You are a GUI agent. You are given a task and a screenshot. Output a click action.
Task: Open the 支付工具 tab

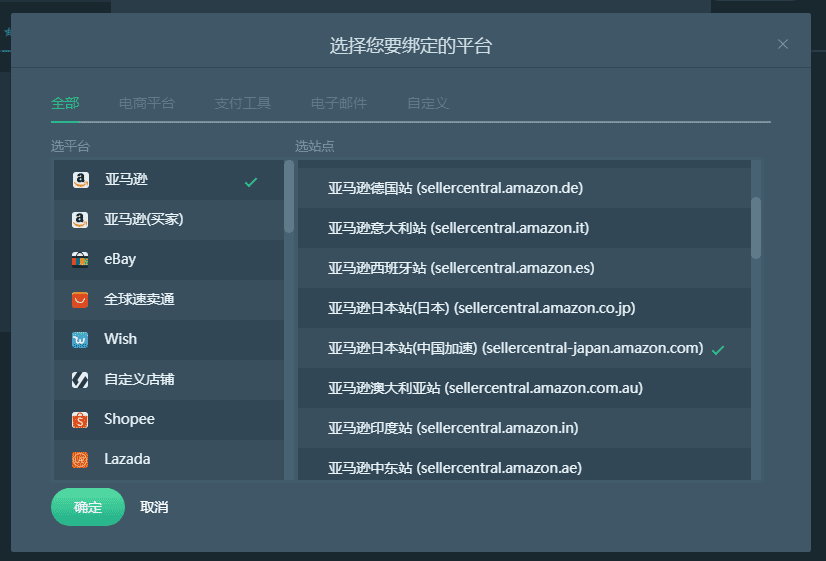(x=243, y=103)
